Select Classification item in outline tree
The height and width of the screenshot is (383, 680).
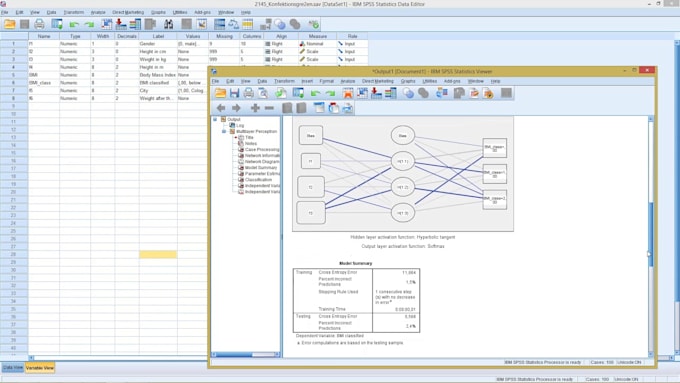(x=258, y=180)
